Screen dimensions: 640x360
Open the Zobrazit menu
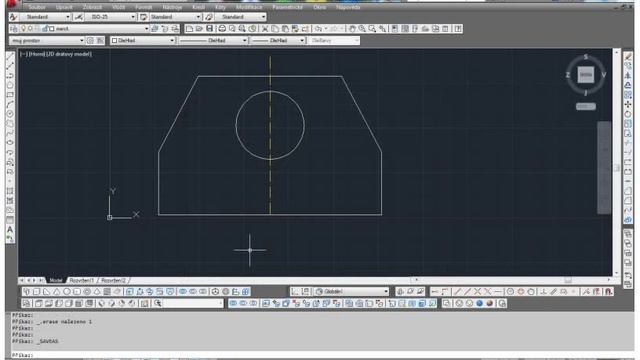click(92, 7)
